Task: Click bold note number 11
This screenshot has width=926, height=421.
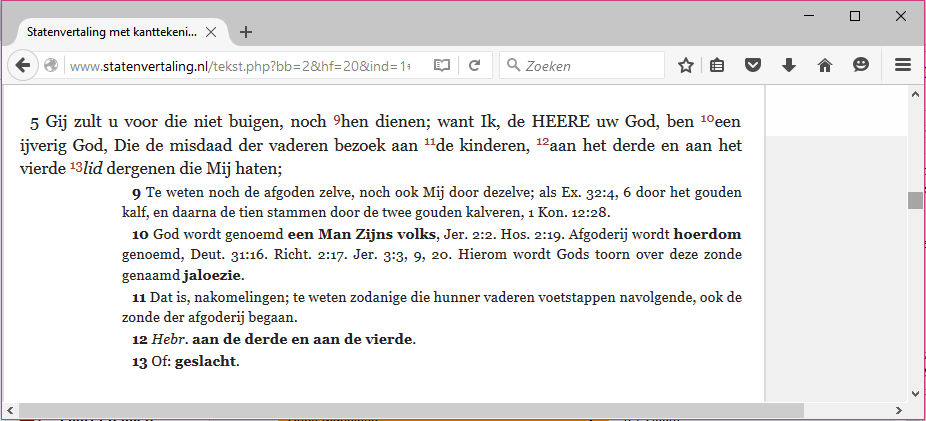Action: coord(139,298)
